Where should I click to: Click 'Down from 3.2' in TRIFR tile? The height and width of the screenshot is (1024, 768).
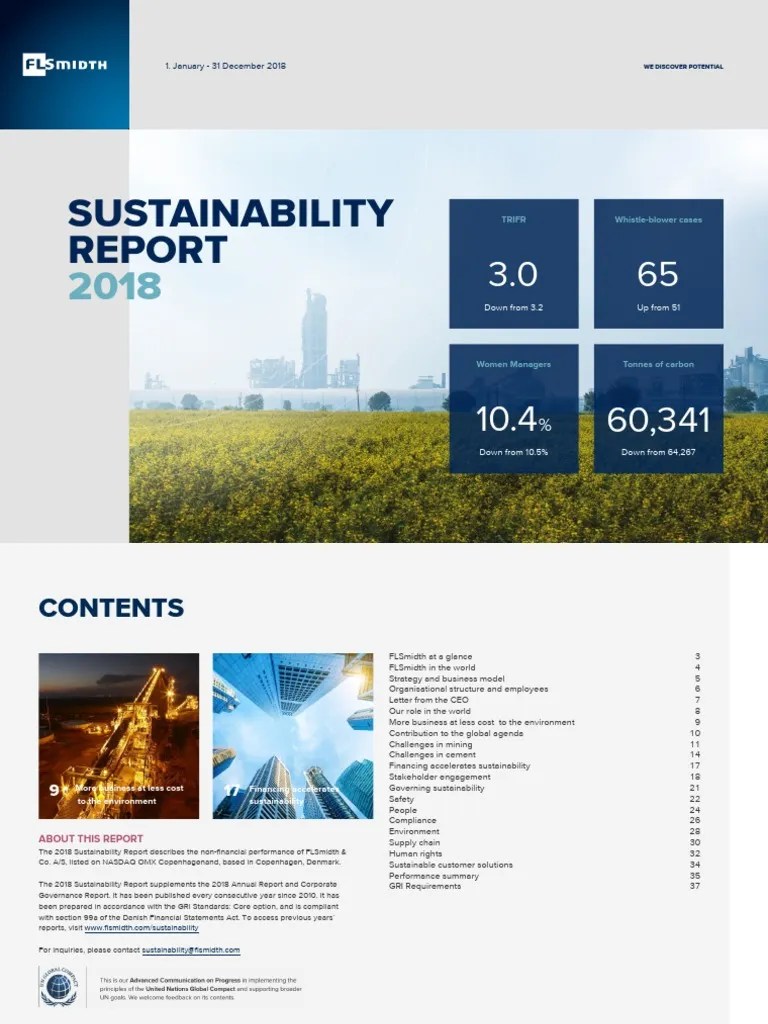[513, 308]
